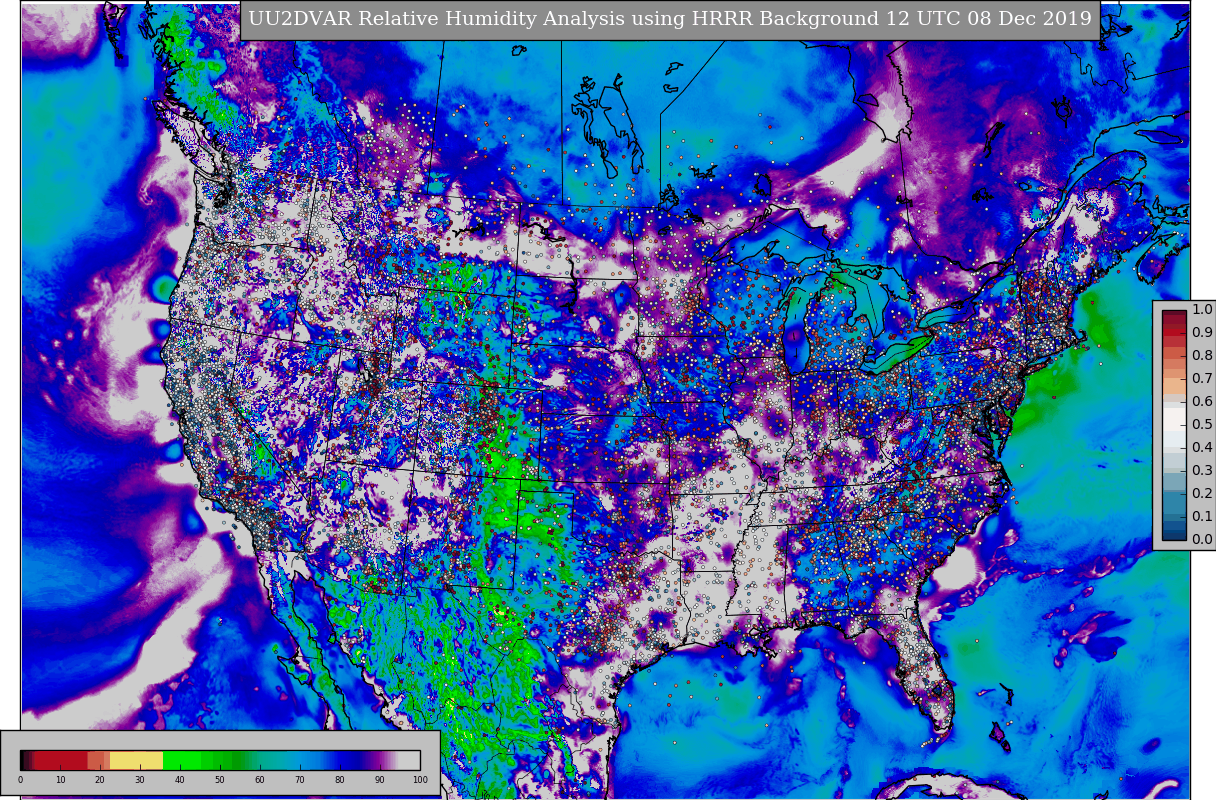The image size is (1216, 800).
Task: Click the 1.0 label on the vertical colorbar
Action: click(1202, 310)
